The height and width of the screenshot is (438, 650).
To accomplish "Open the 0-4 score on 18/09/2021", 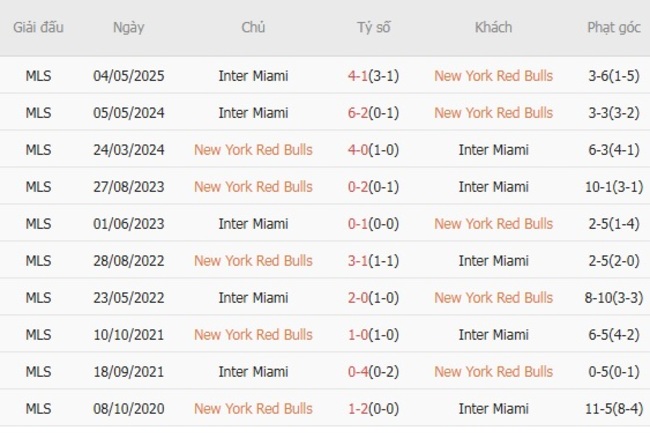I will click(x=358, y=372).
